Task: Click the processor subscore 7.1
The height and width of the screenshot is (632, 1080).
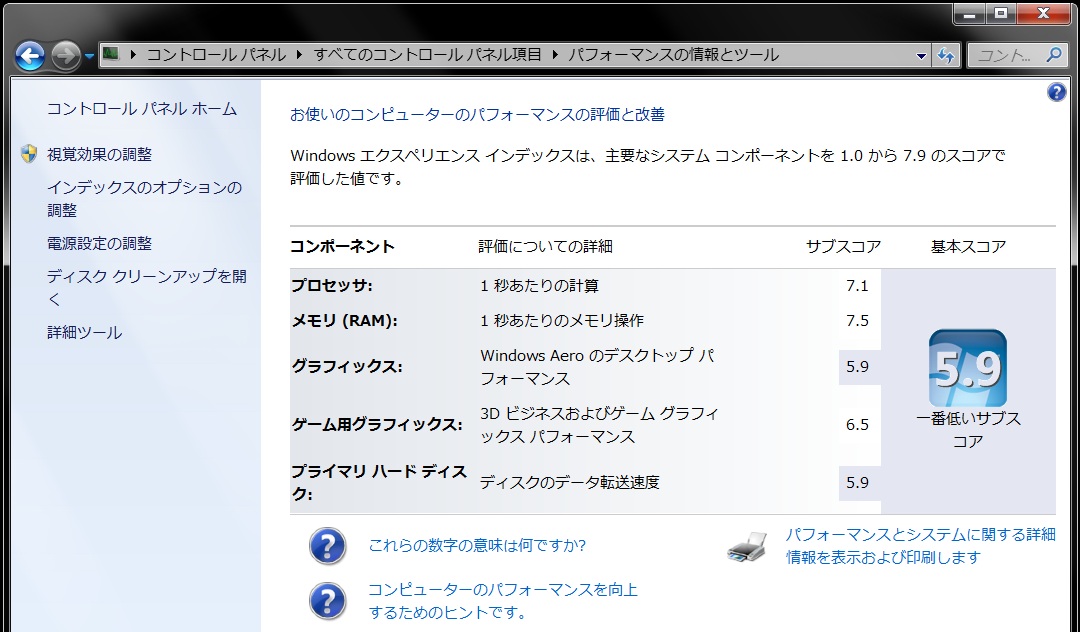Action: tap(857, 286)
